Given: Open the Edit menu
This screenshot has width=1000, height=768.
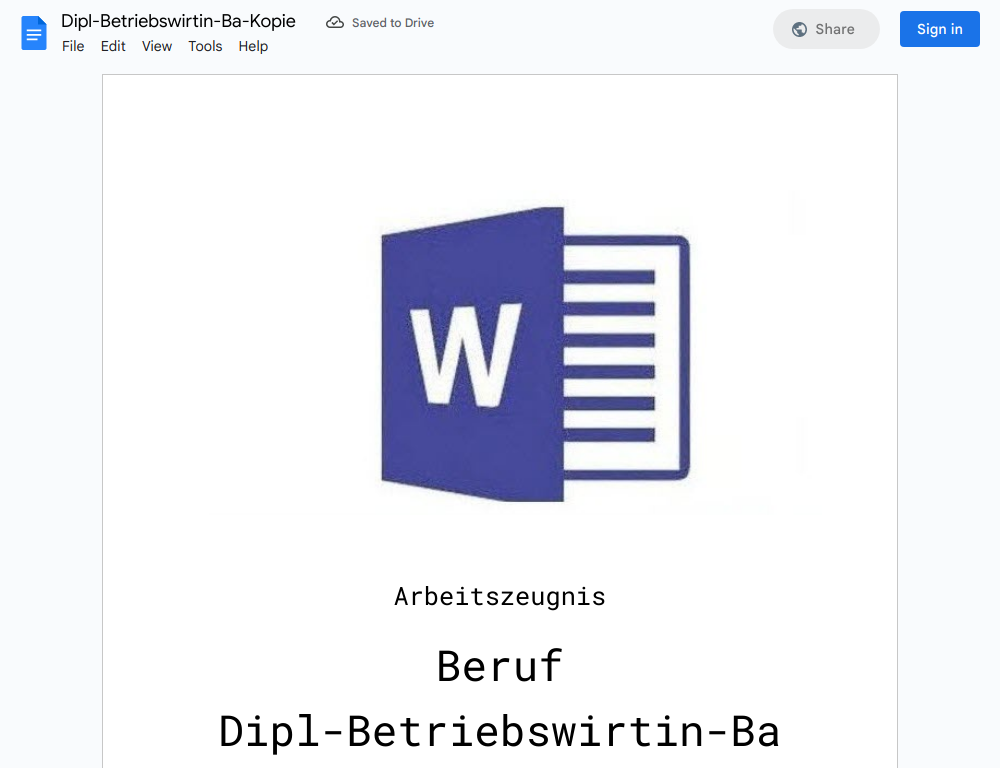Looking at the screenshot, I should (x=113, y=47).
